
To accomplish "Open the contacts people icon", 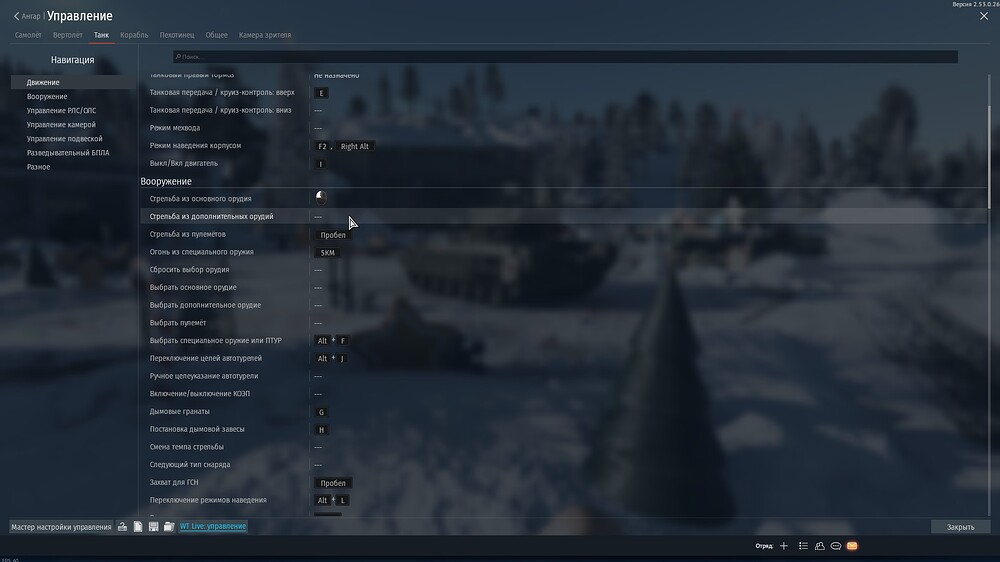I will [820, 546].
